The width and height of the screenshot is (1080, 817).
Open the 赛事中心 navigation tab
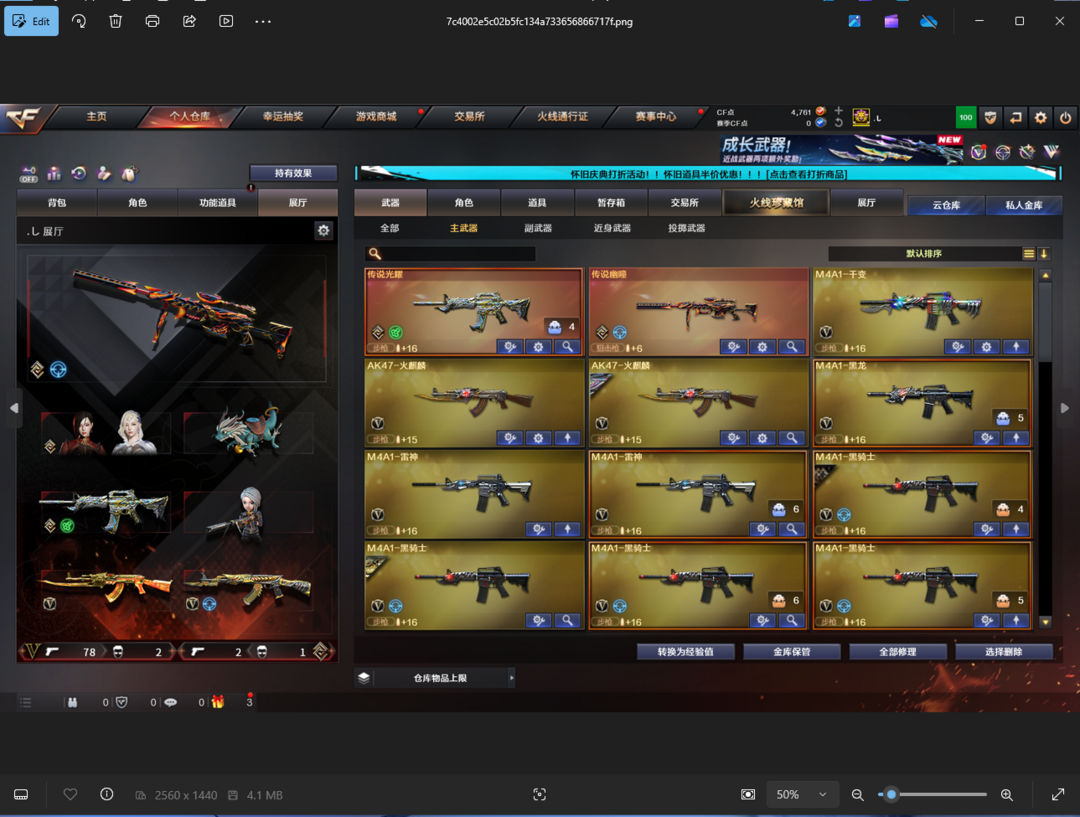click(x=656, y=116)
